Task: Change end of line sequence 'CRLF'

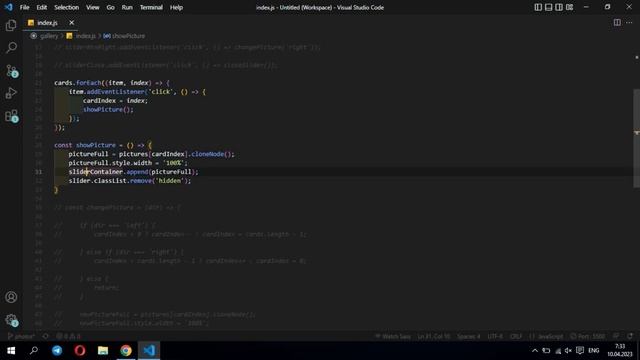Action: pos(516,337)
